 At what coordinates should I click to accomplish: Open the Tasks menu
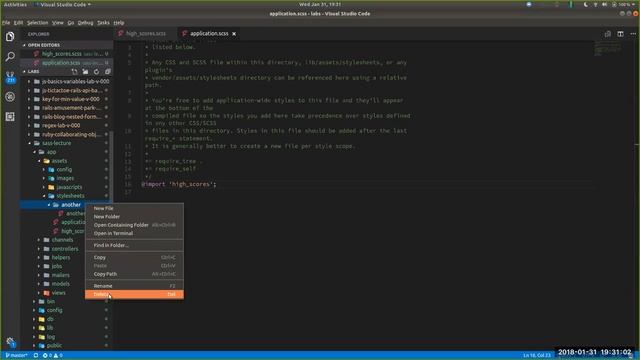click(103, 23)
